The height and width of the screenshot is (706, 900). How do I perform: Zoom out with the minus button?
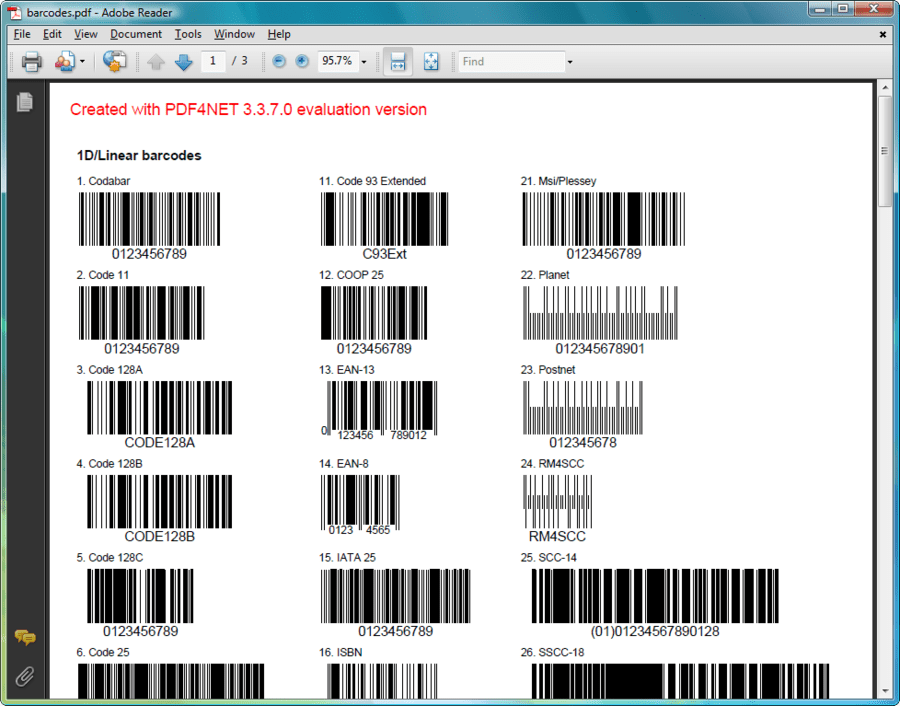click(279, 62)
